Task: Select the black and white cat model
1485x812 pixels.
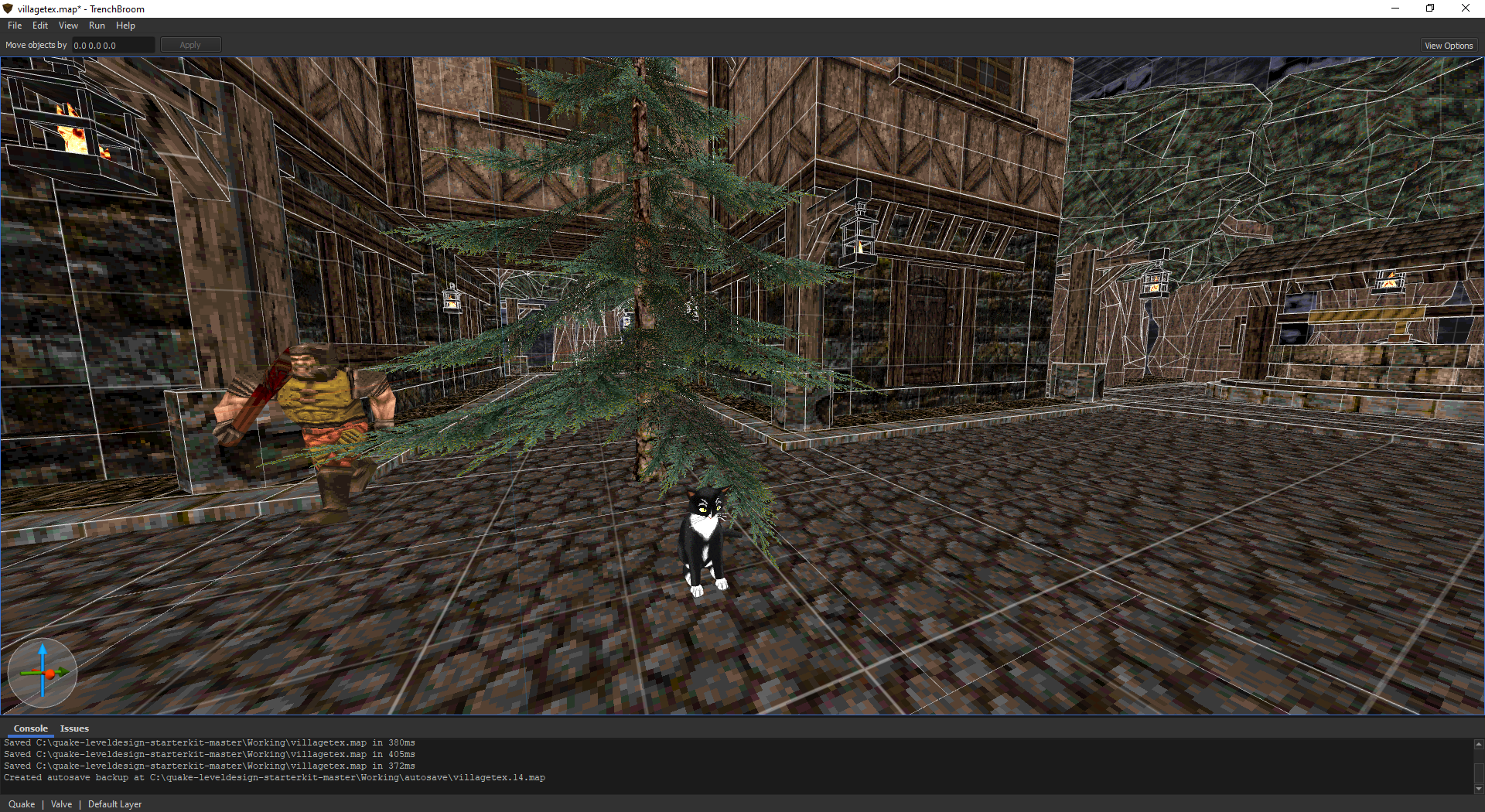Action: point(704,541)
